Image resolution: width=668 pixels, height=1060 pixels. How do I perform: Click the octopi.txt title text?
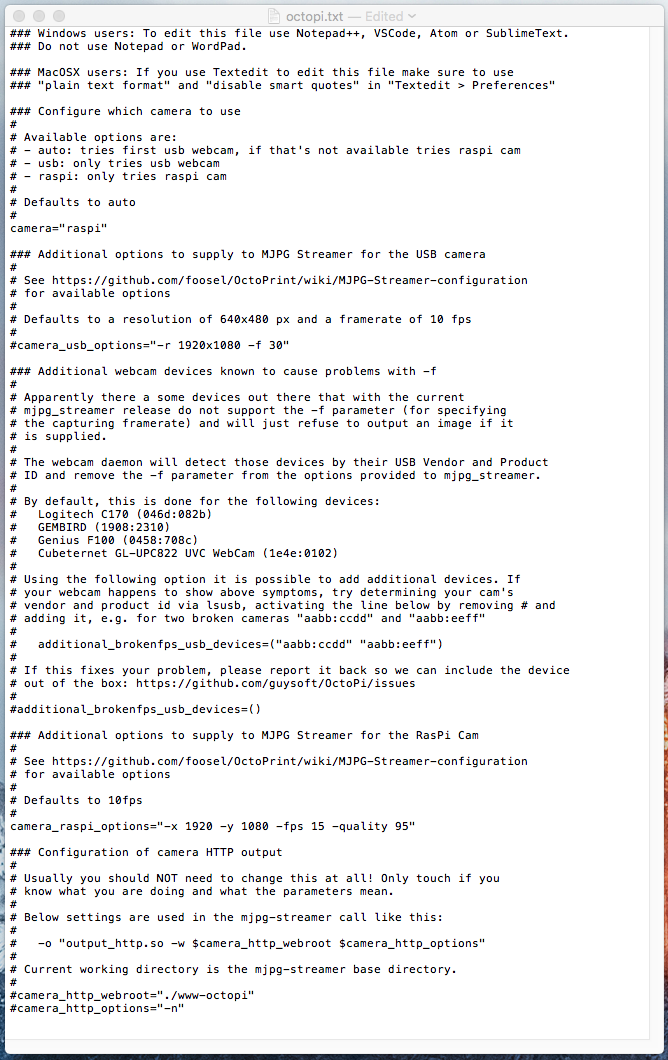(x=314, y=16)
